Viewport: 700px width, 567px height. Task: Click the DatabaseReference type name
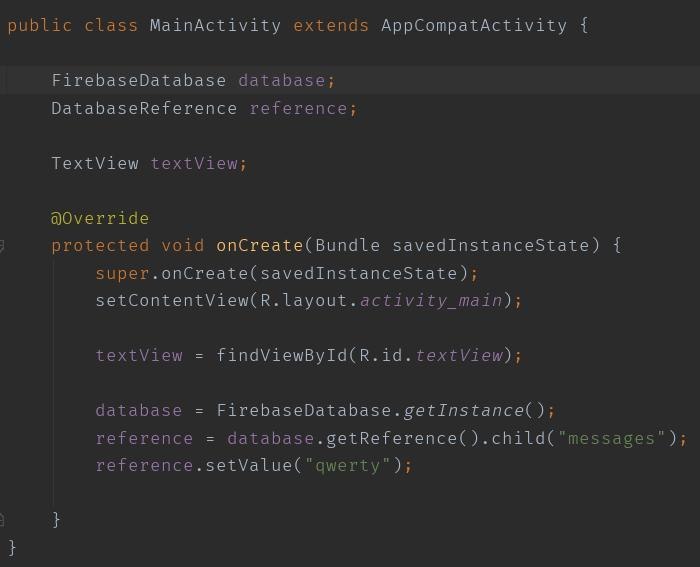click(144, 108)
